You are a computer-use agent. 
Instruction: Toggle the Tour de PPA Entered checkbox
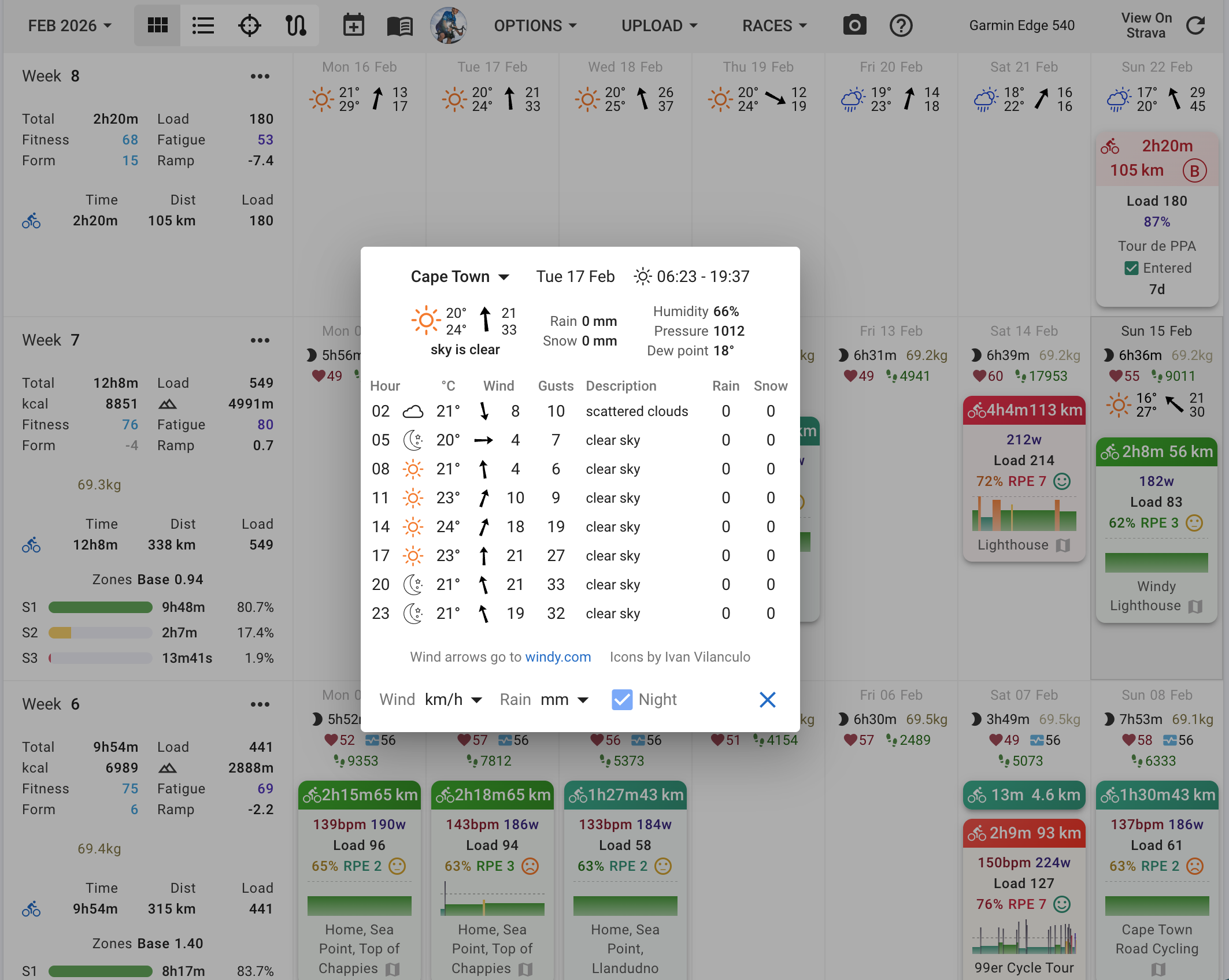pos(1131,268)
